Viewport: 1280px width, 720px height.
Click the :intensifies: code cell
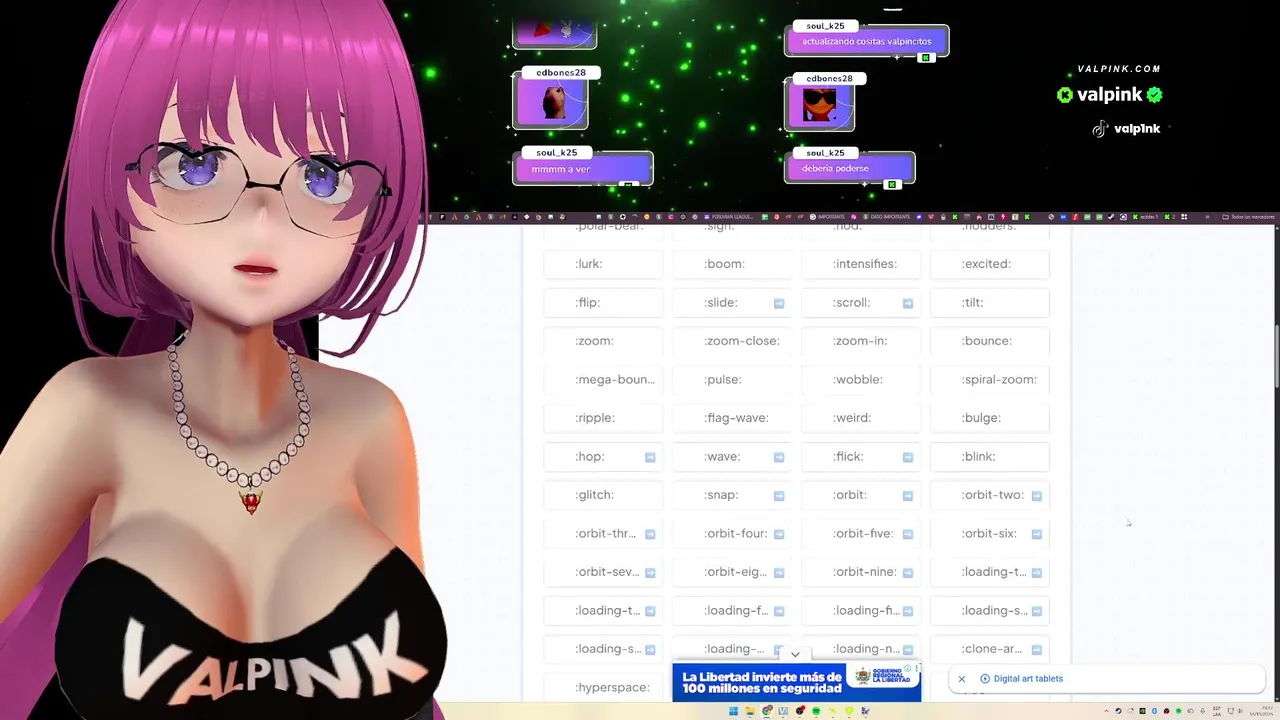click(861, 264)
